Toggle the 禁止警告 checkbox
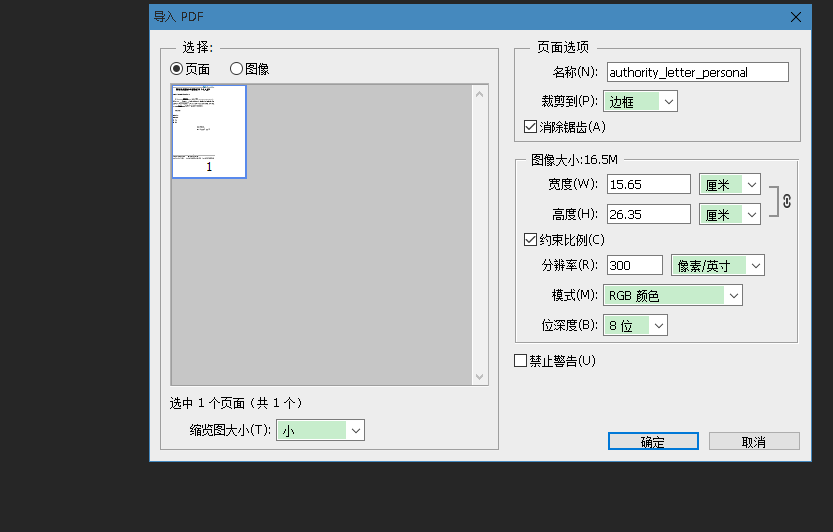 (521, 361)
